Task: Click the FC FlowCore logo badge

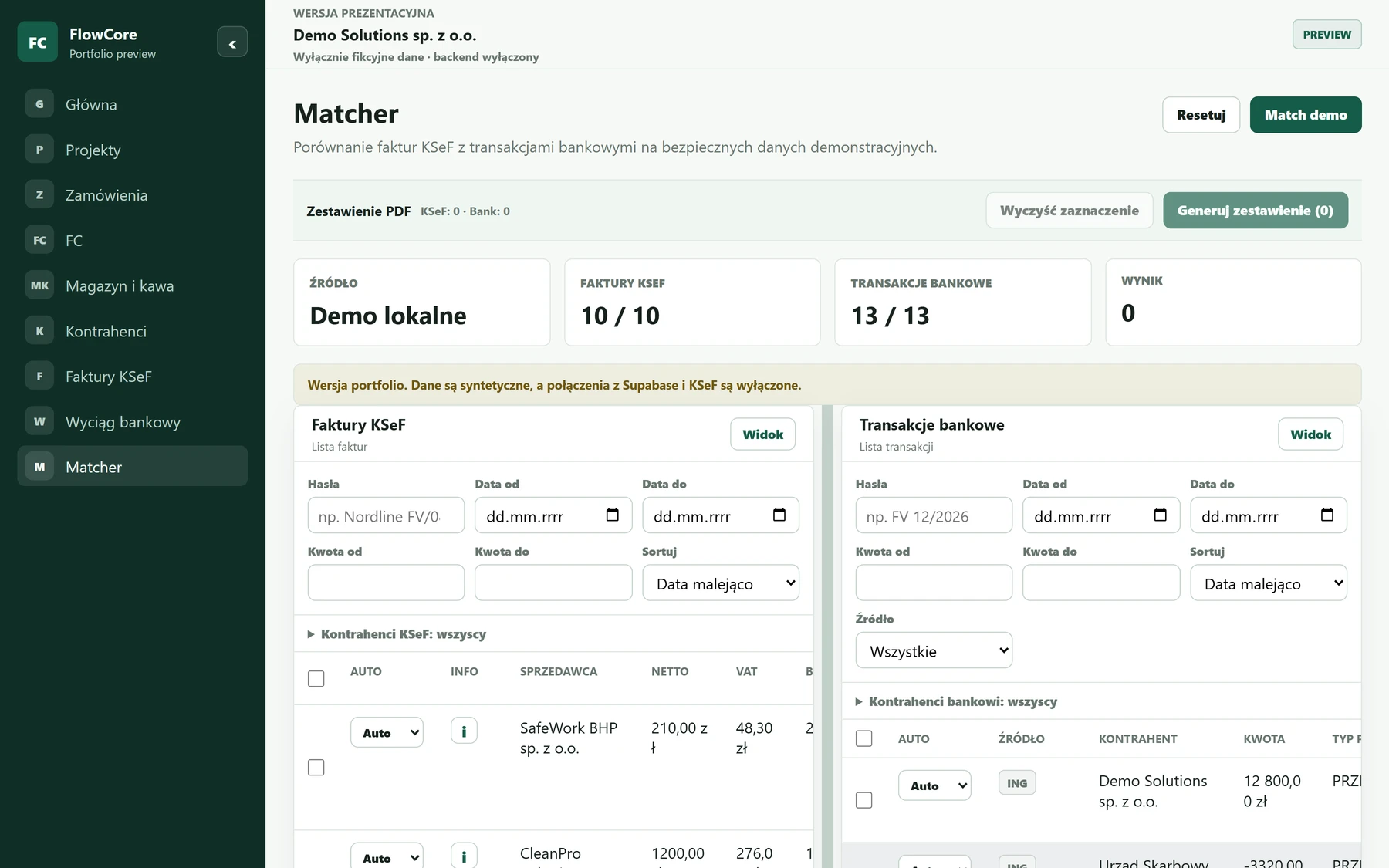Action: point(37,42)
